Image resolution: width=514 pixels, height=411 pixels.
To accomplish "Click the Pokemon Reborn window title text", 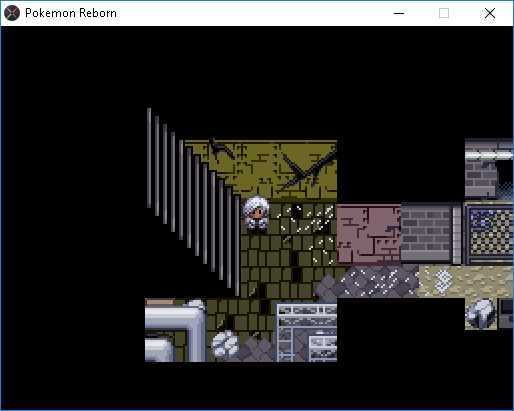I will coord(71,13).
